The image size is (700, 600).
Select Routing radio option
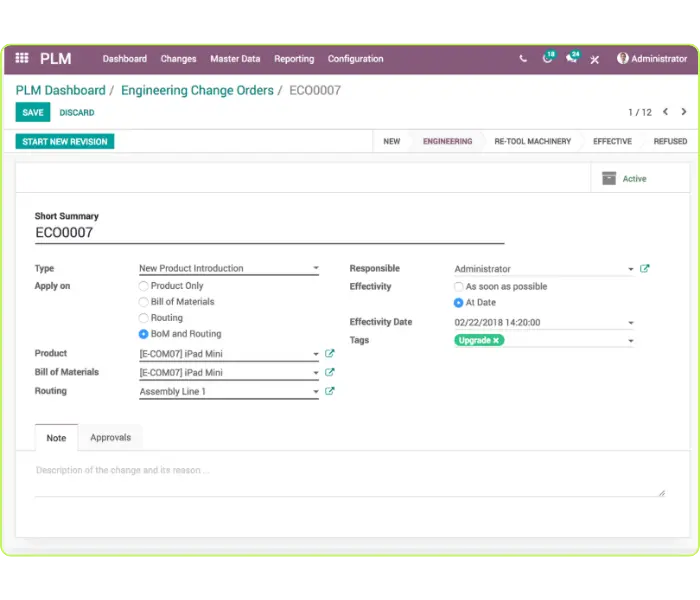(x=143, y=318)
